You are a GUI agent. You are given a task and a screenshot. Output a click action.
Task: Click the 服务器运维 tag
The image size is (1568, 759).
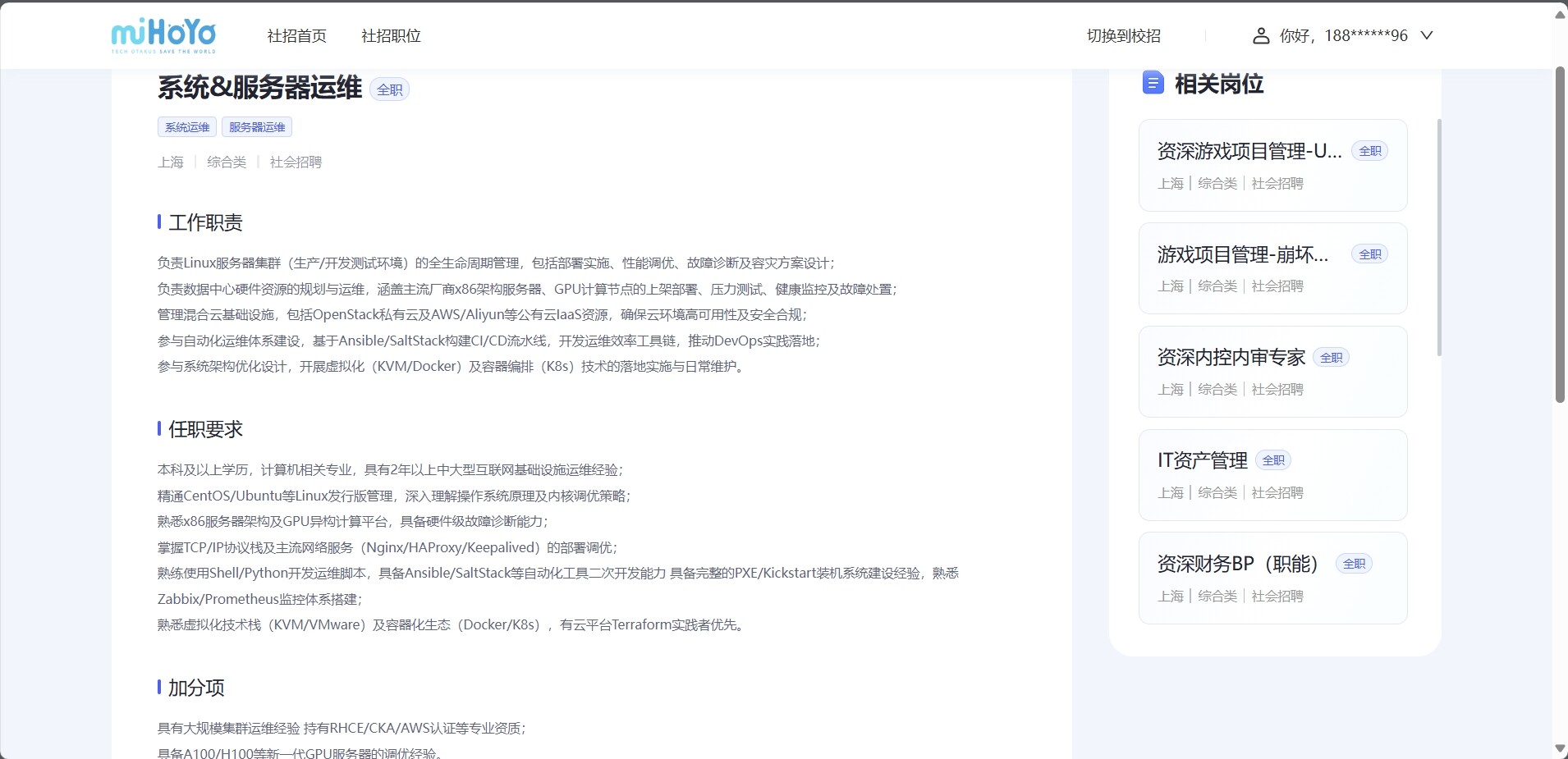[257, 127]
